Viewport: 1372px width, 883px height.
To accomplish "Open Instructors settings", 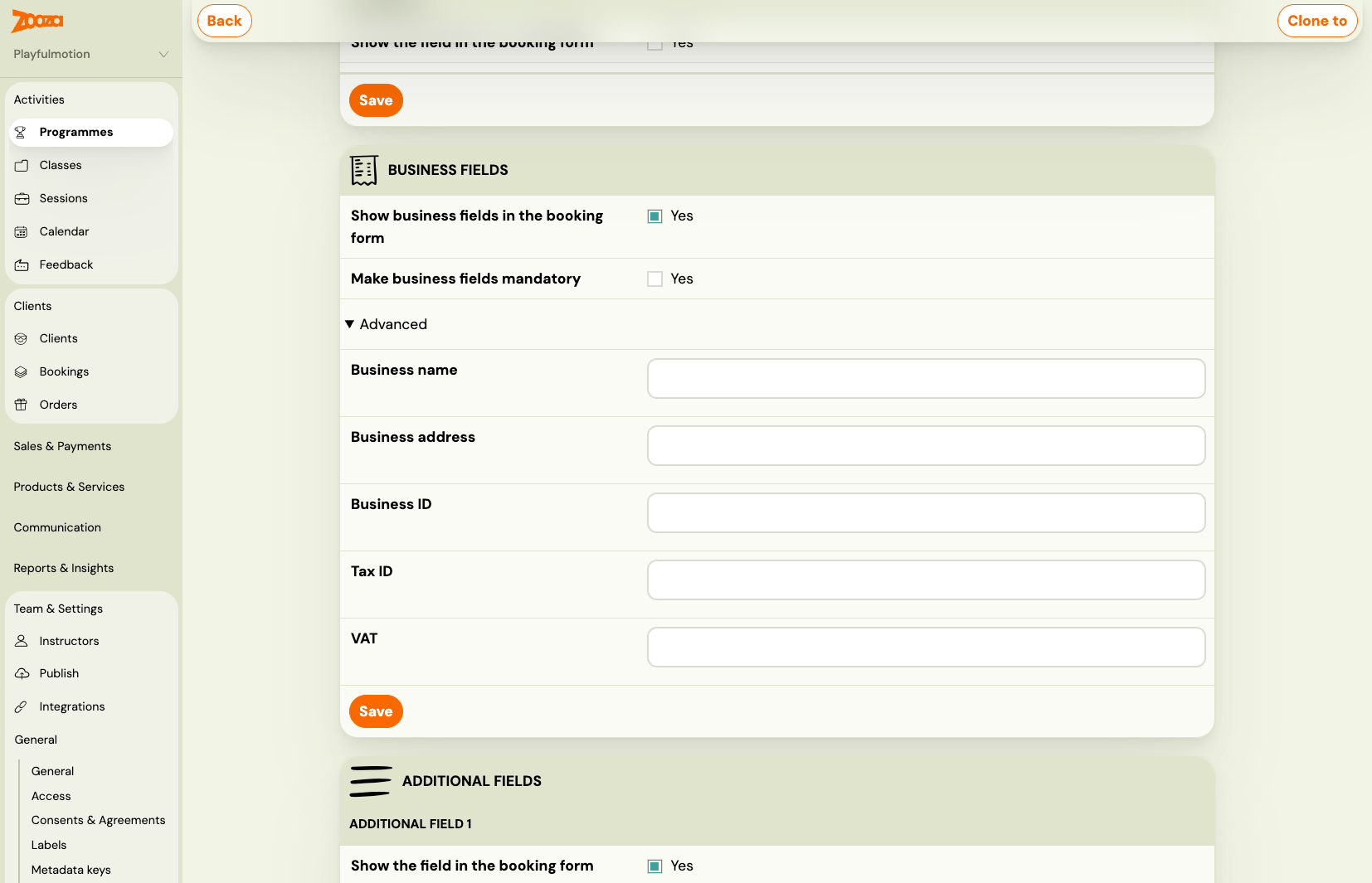I will pyautogui.click(x=91, y=642).
